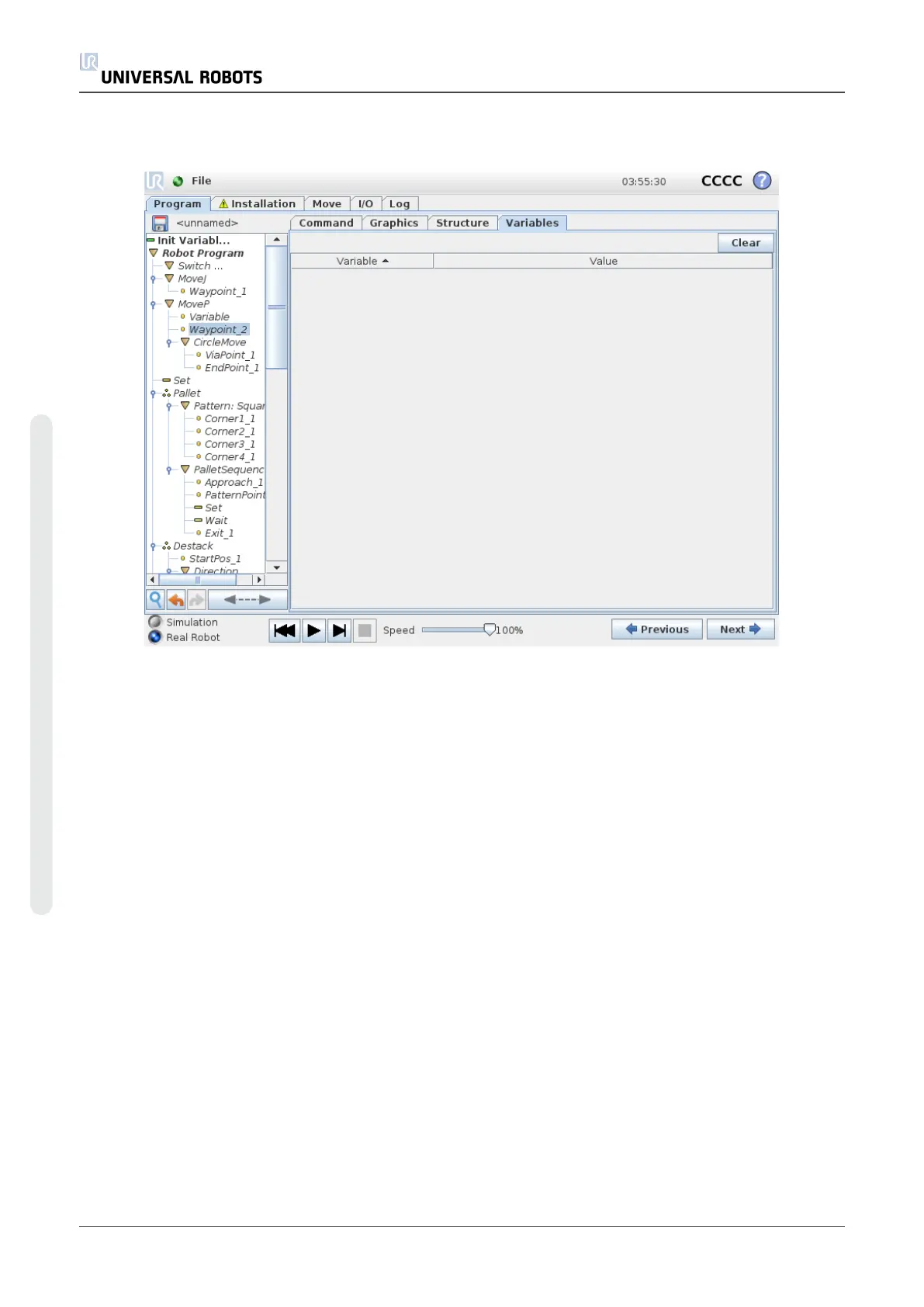Image resolution: width=924 pixels, height=1307 pixels.
Task: Collapse the PalletSequence node triangle
Action: coord(185,469)
